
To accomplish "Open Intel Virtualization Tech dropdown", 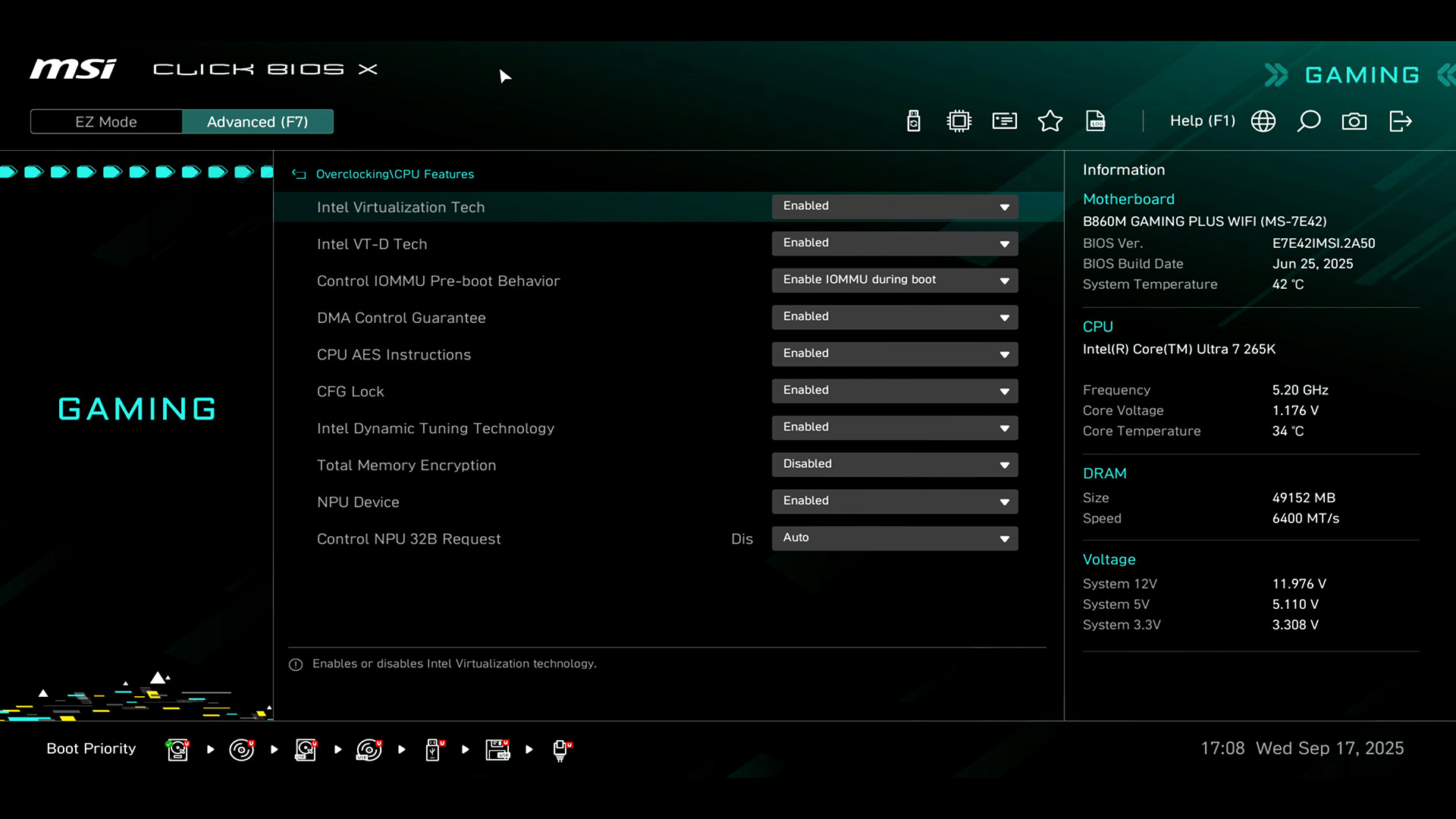I will [895, 206].
